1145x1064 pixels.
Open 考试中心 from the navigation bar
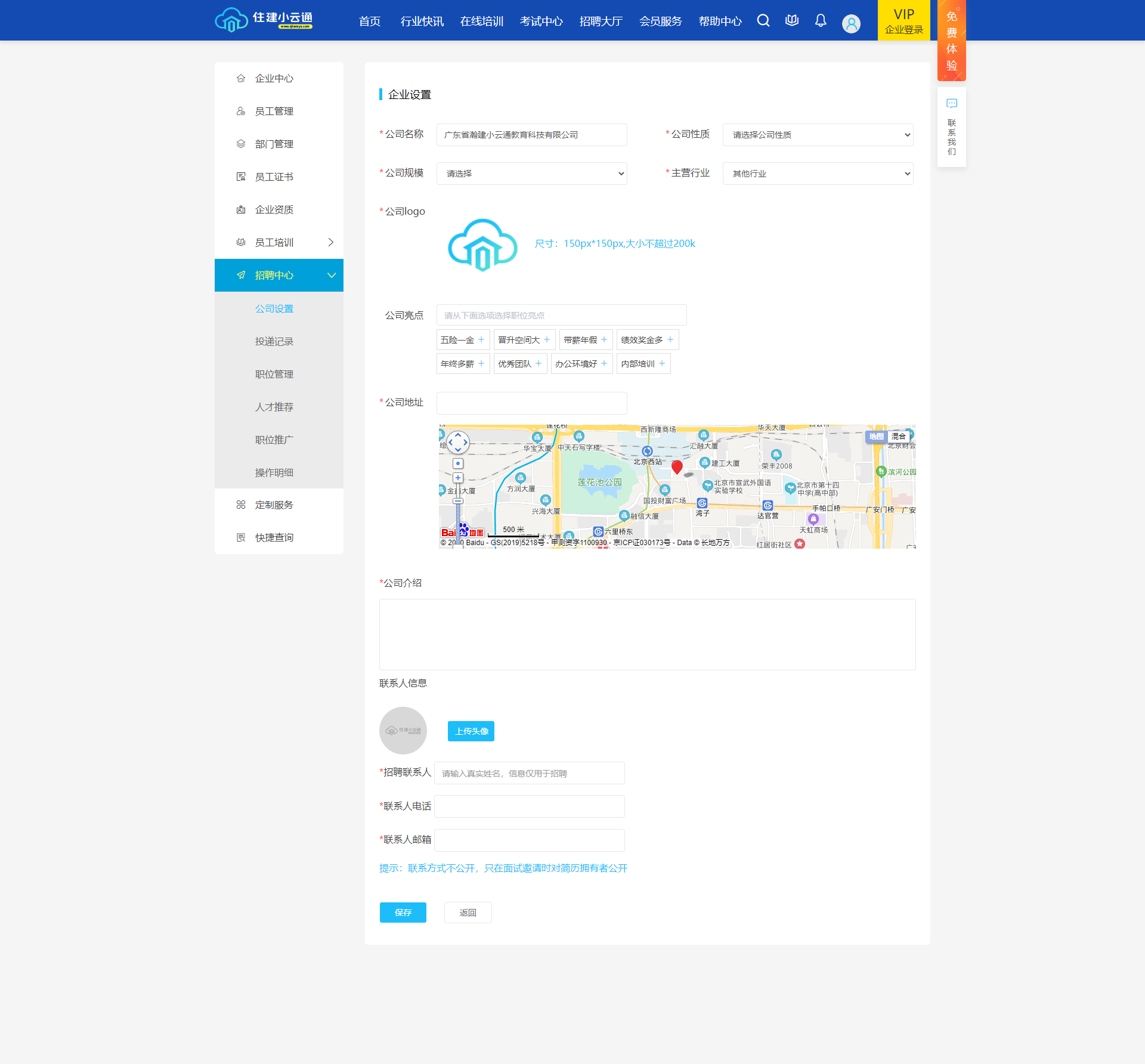541,21
